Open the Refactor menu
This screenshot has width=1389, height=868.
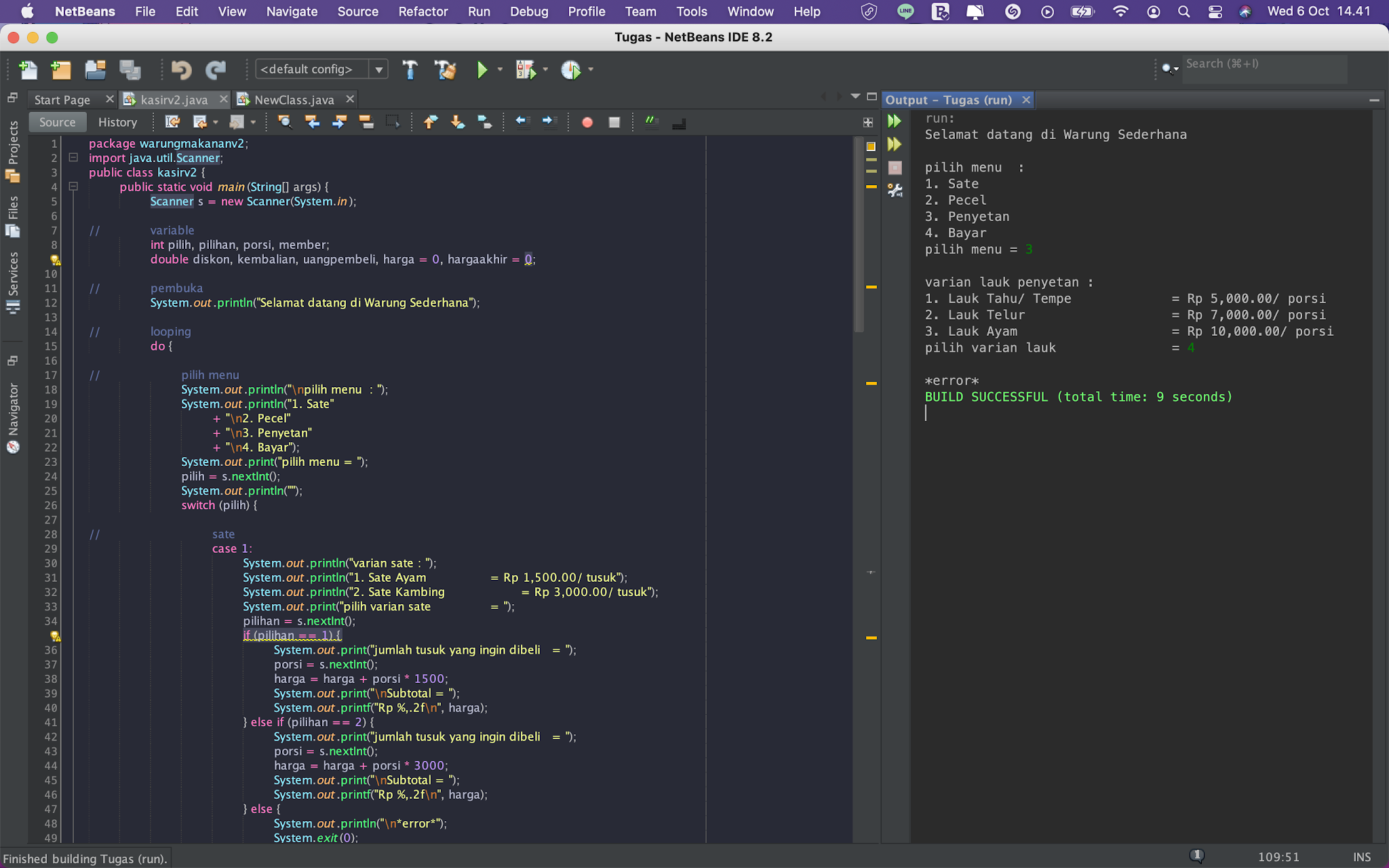pos(423,12)
